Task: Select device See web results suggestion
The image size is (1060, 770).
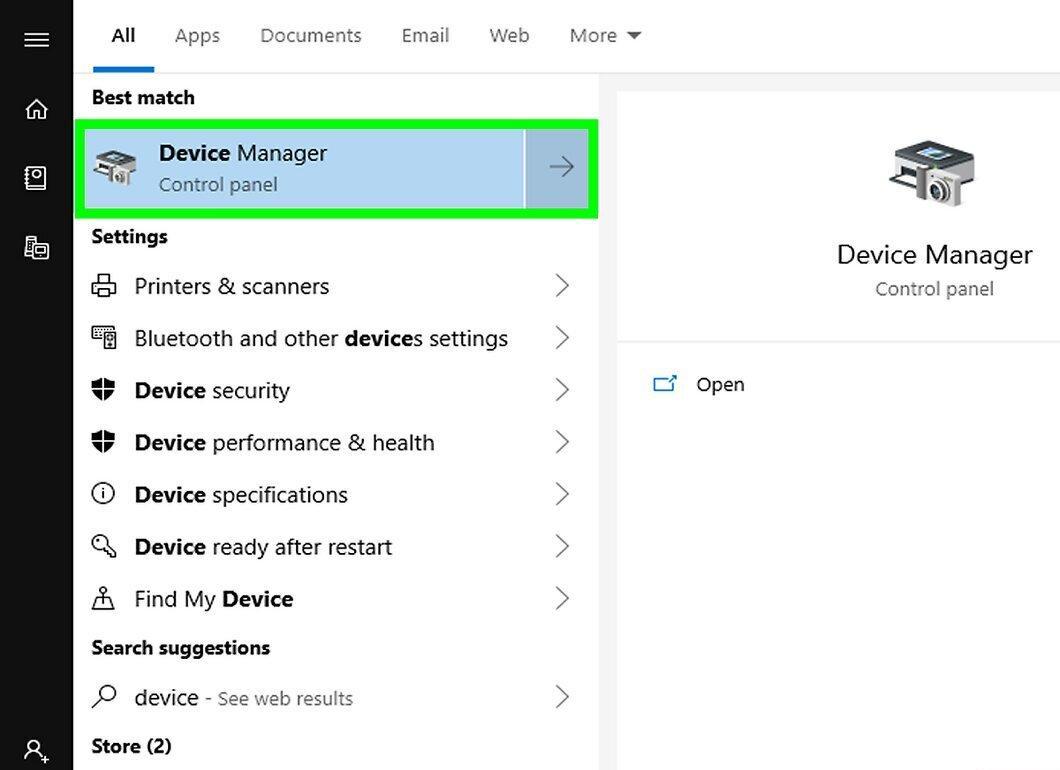Action: point(336,696)
